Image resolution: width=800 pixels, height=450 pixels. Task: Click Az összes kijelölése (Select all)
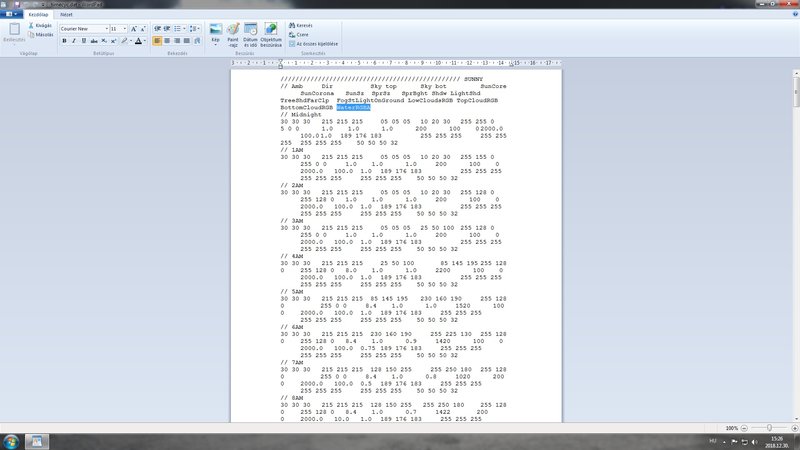(x=313, y=44)
